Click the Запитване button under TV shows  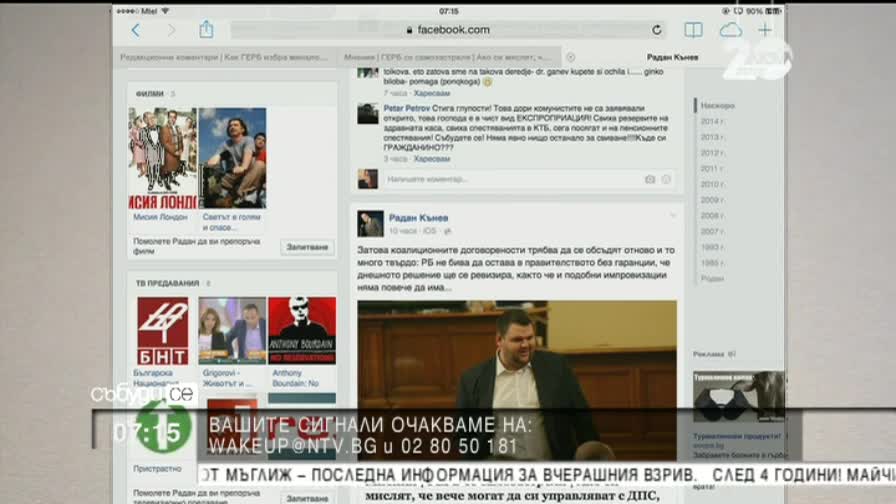point(307,498)
